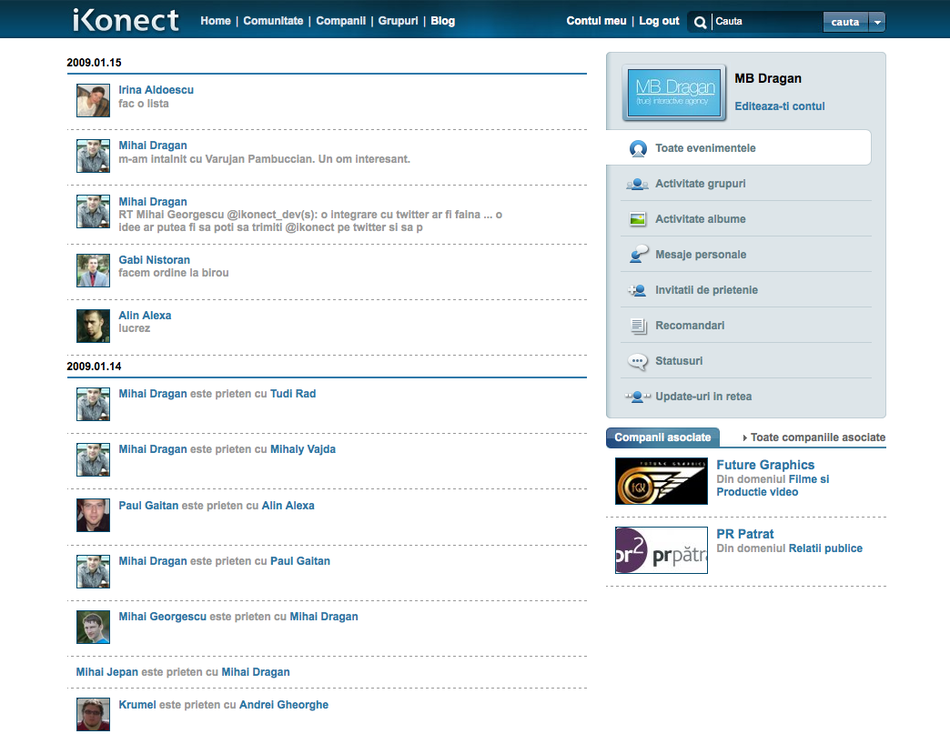Click the Update-uri in retea icon
Screen dimensions: 950x734
[637, 397]
